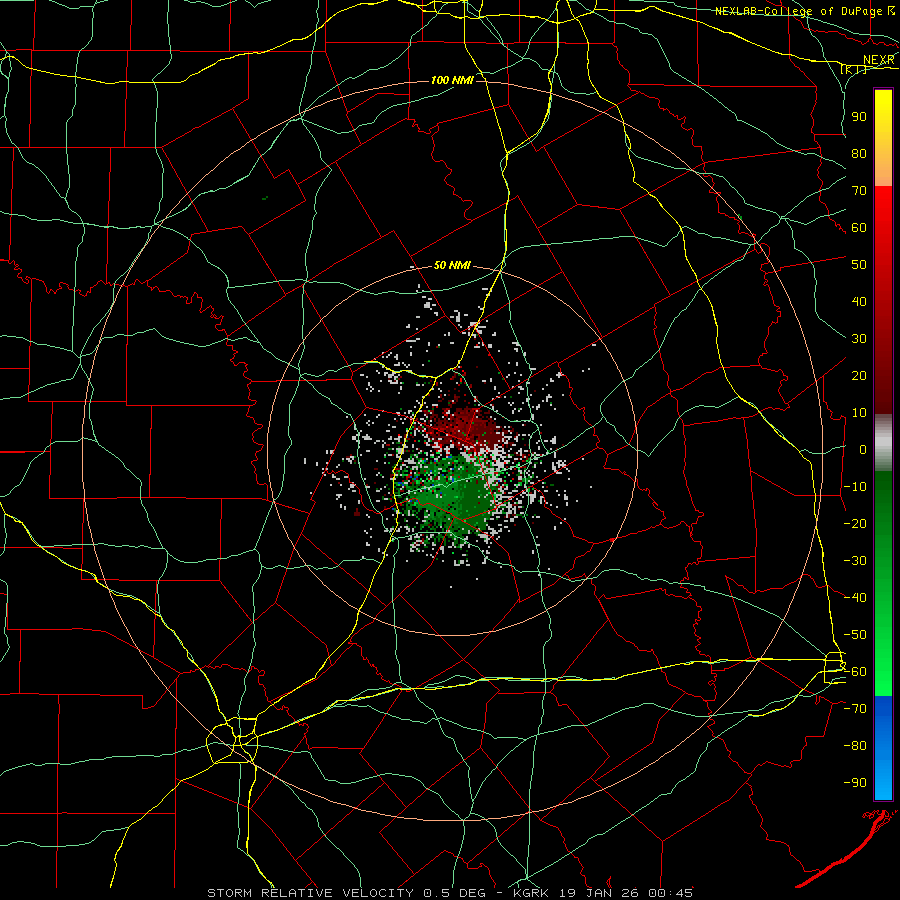Click the 40 value on velocity scale
The image size is (900, 900).
click(x=859, y=301)
